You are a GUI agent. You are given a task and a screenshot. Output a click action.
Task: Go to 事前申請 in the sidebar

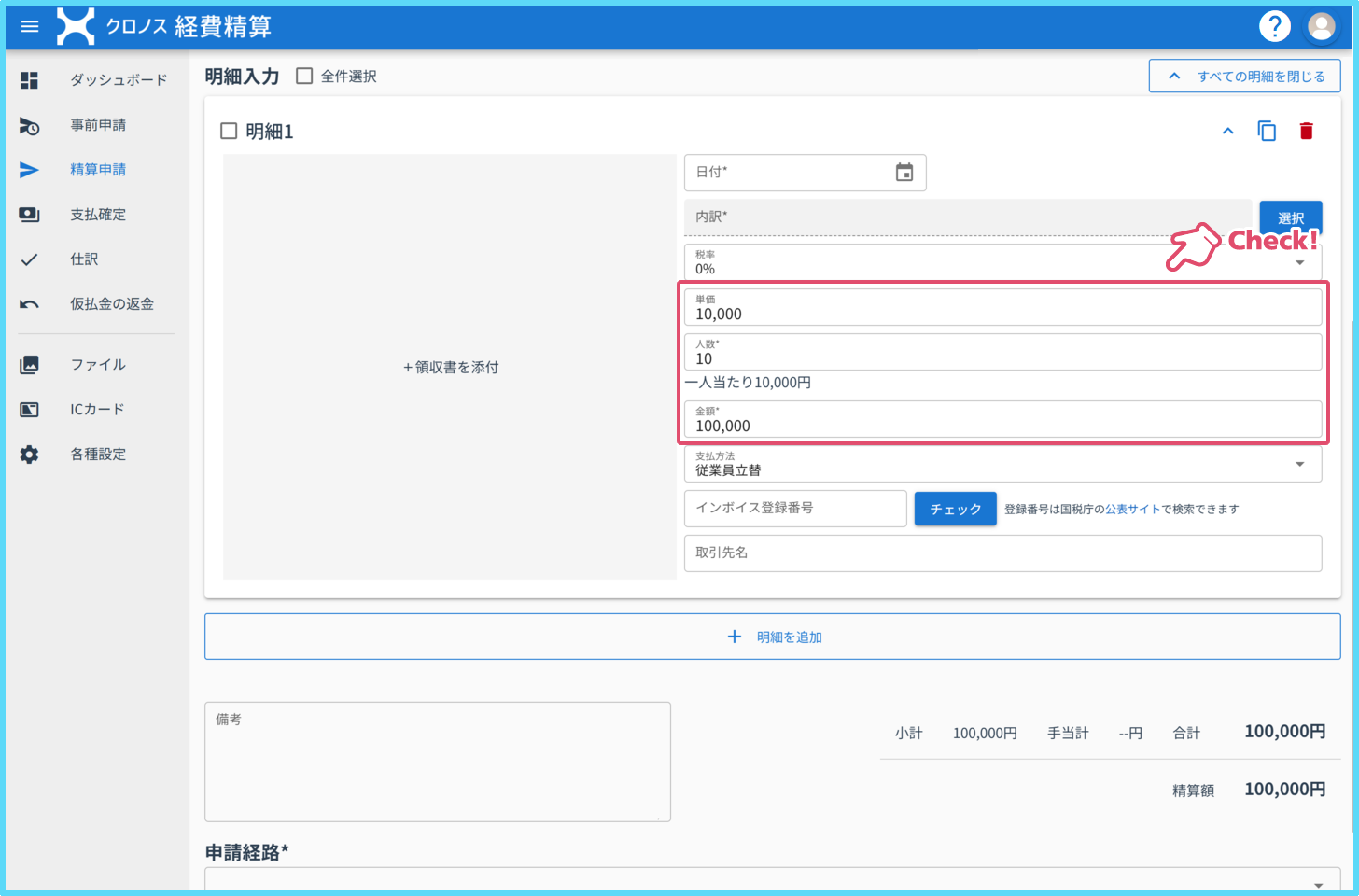pos(97,125)
